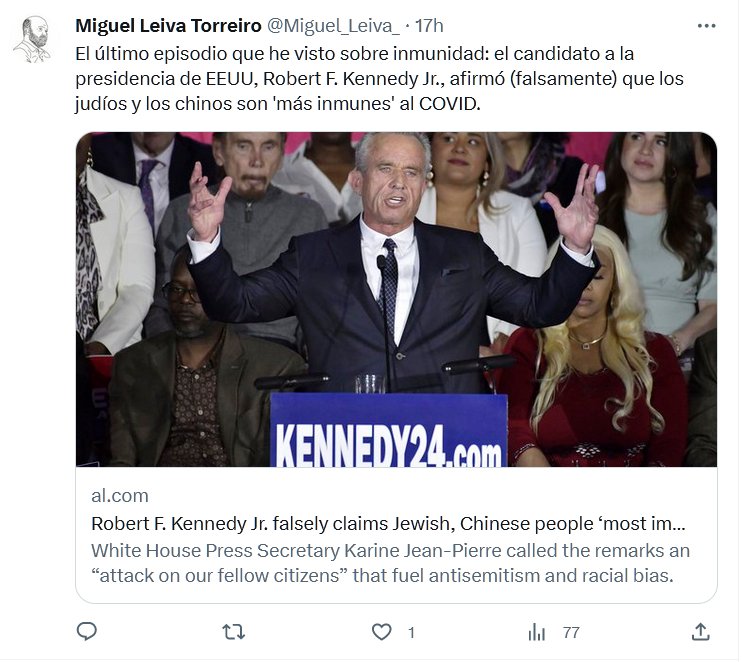This screenshot has width=742, height=662.
Task: Reply to Miguel Leiva Torreiro's tweet
Action: point(87,631)
